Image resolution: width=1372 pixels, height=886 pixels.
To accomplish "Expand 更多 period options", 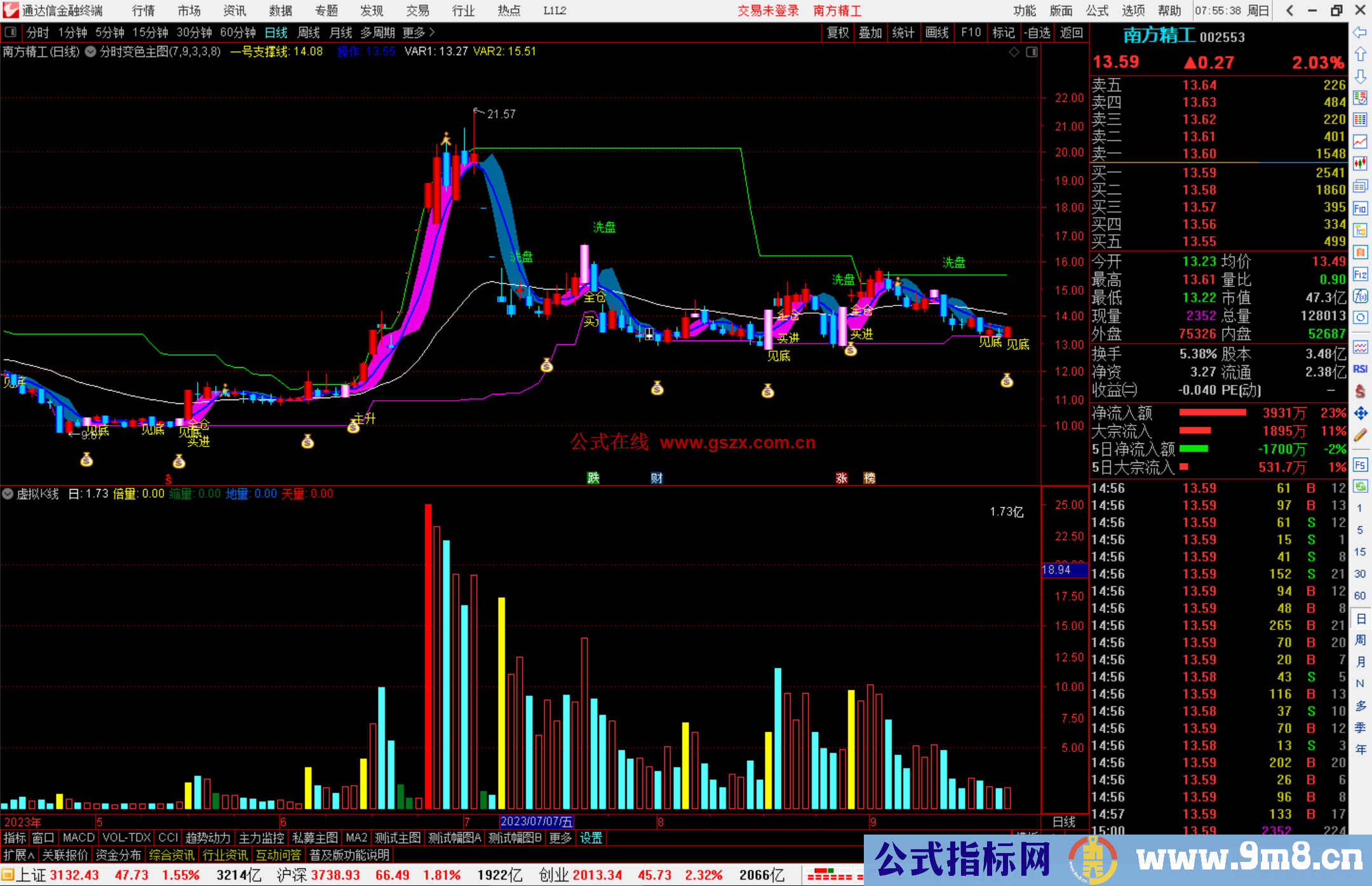I will [x=418, y=32].
